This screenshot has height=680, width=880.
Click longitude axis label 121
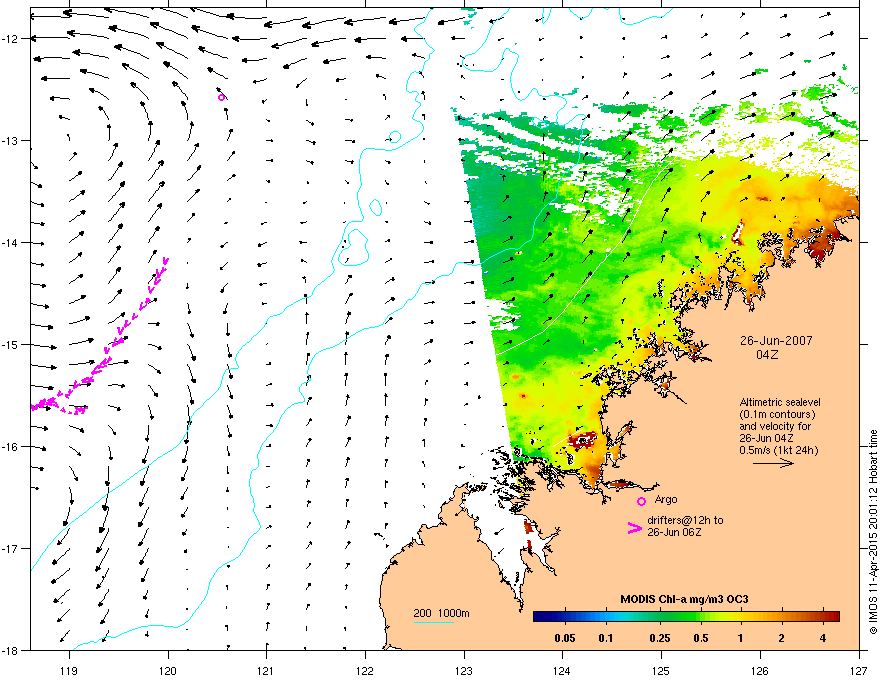(266, 670)
